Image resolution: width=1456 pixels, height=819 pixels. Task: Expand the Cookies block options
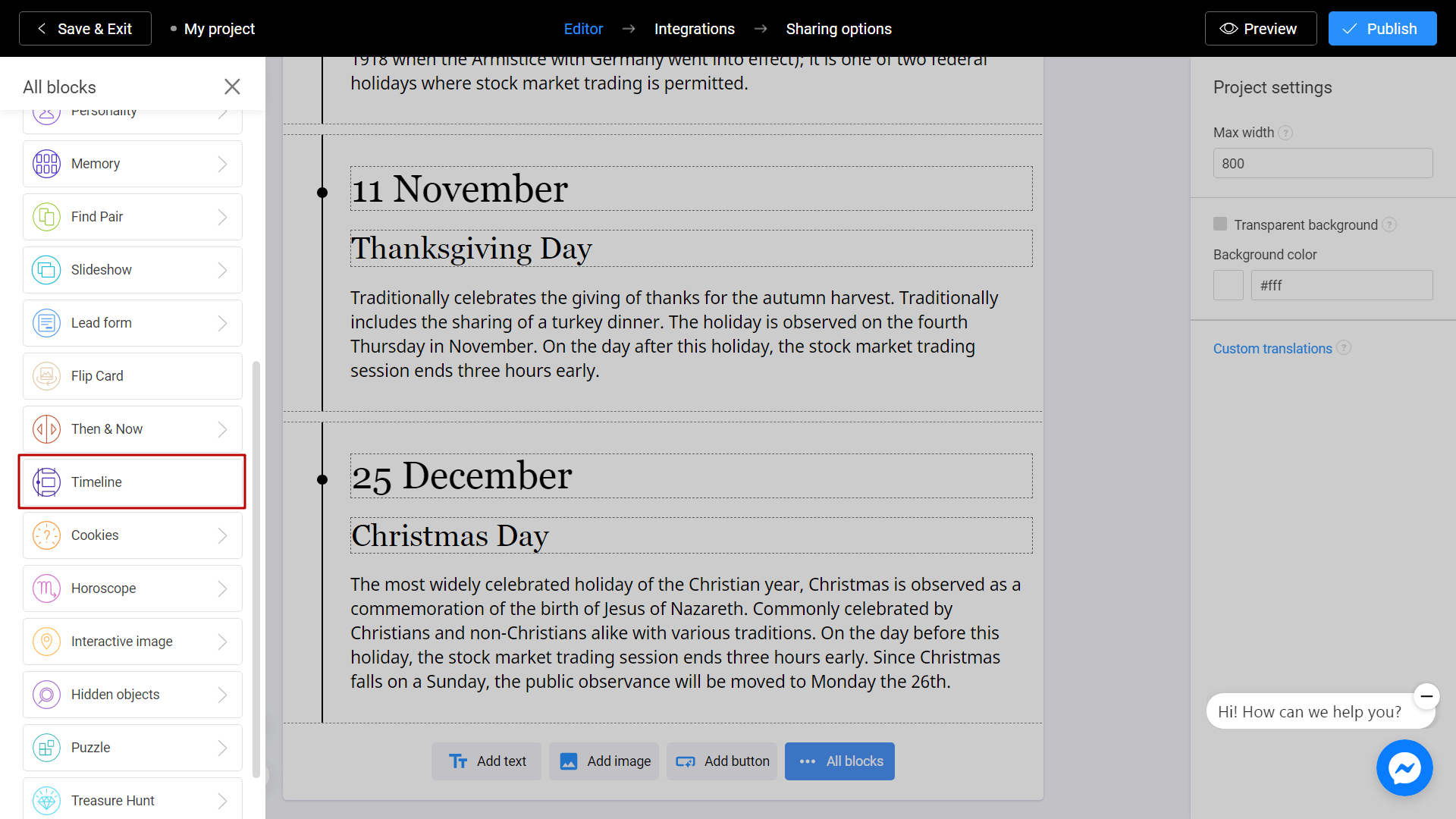point(222,535)
